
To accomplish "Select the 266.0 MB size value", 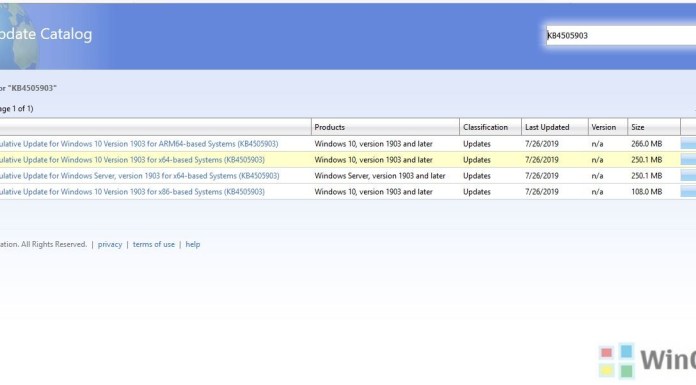I will (646, 144).
